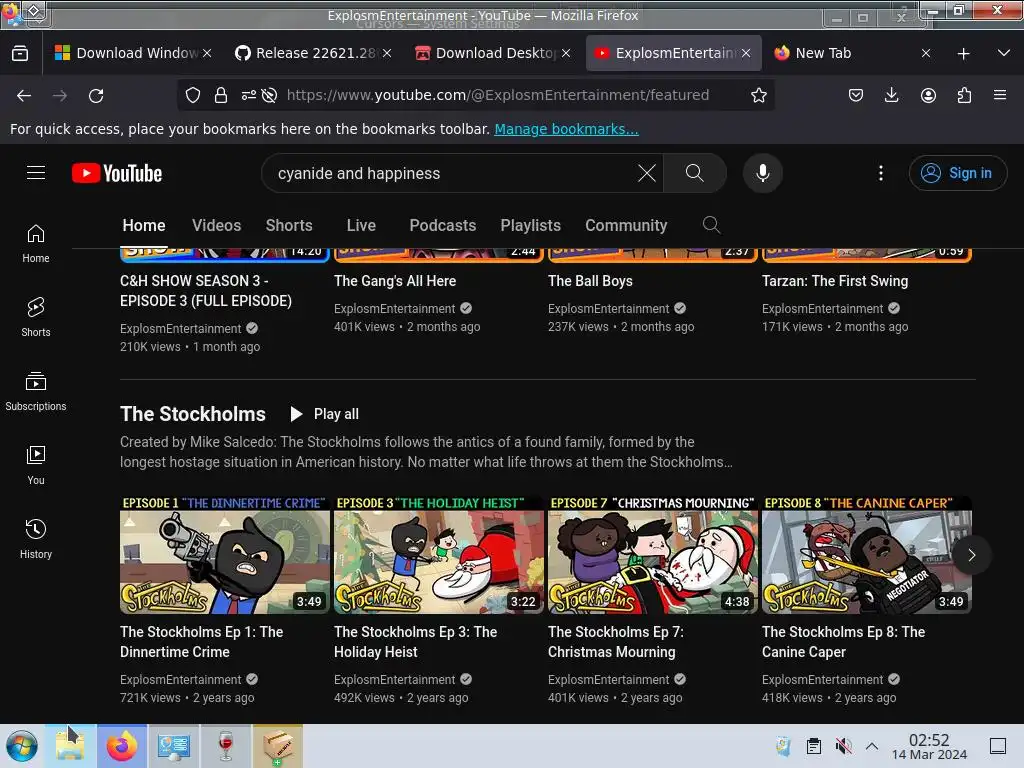Image resolution: width=1024 pixels, height=768 pixels.
Task: Open Stockholms Ep 7 Christmas Mourning thumbnail
Action: pos(652,555)
